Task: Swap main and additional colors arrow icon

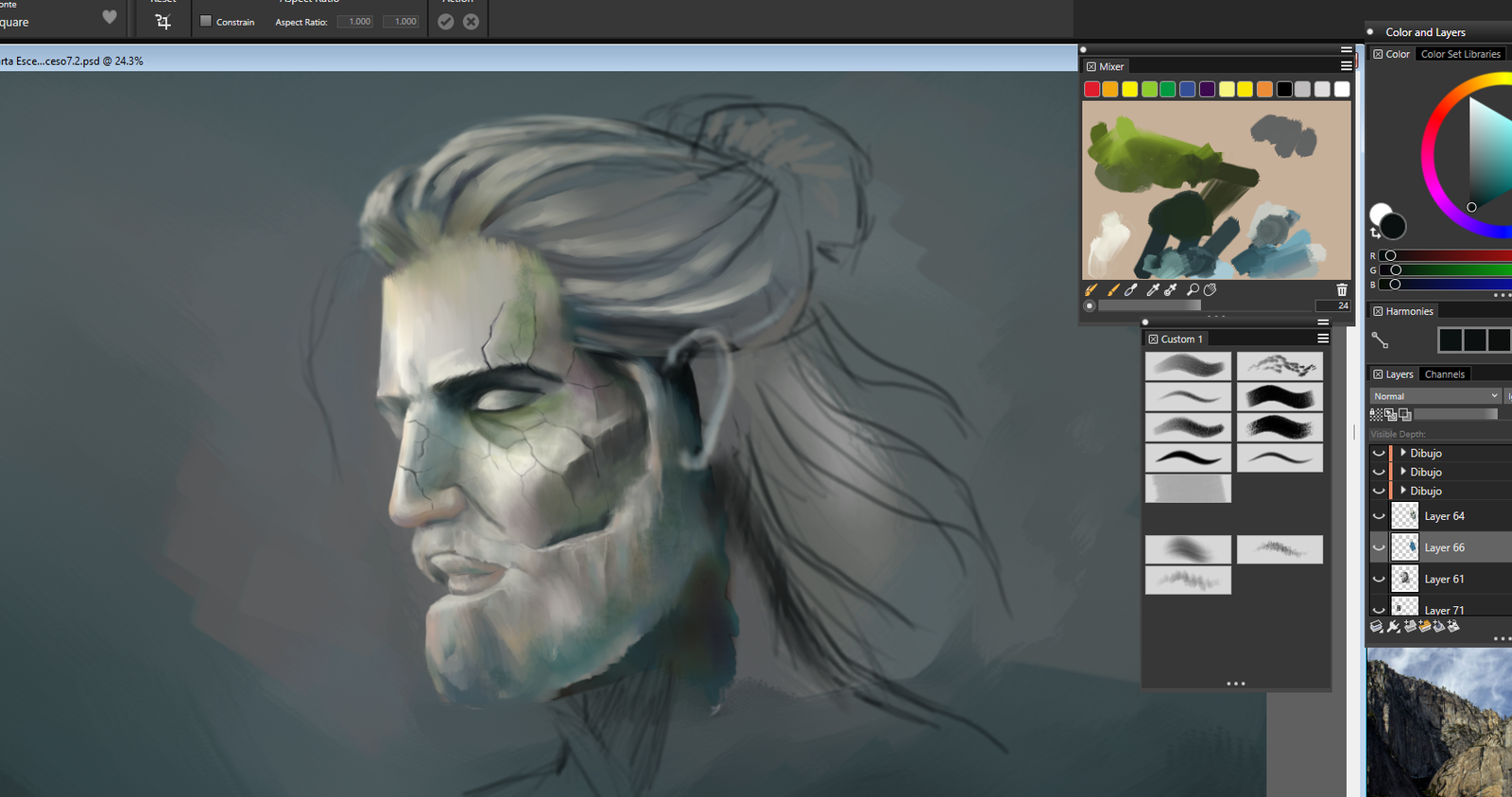Action: (x=1375, y=232)
